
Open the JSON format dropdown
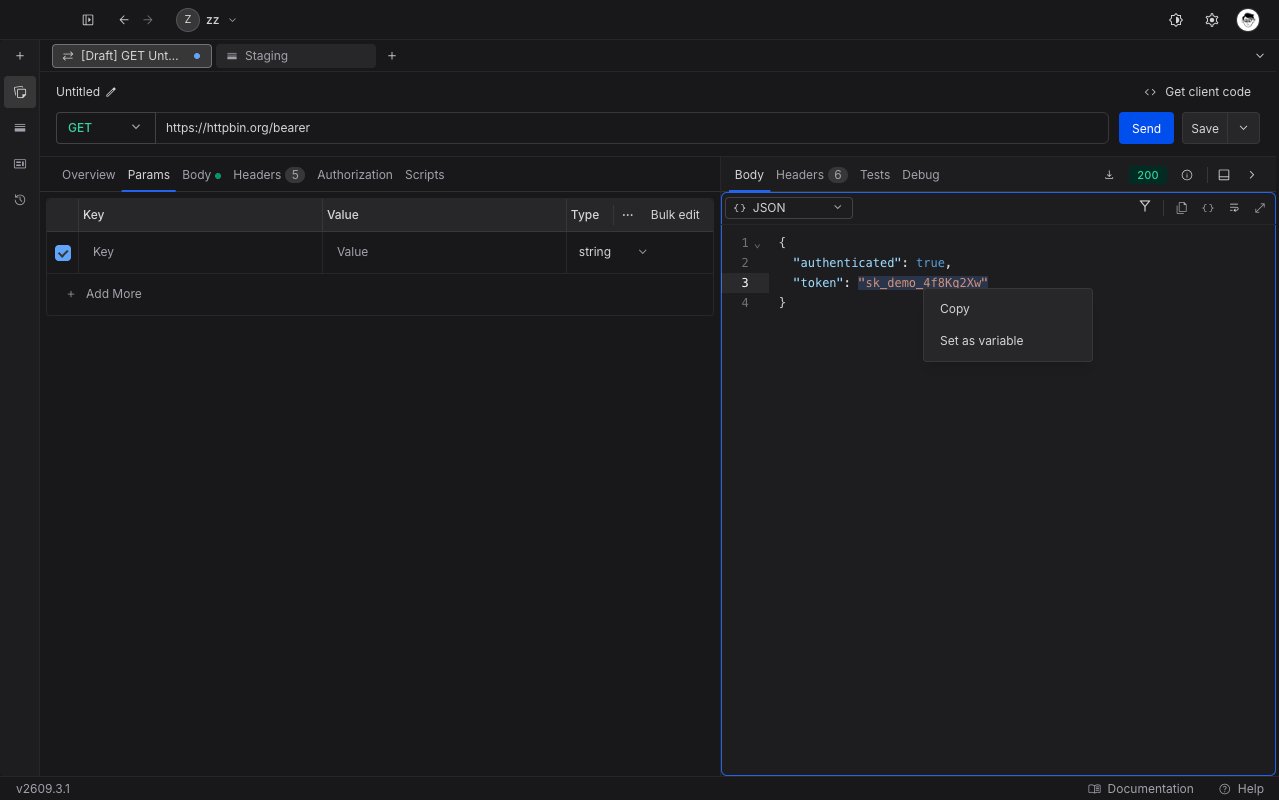(788, 208)
